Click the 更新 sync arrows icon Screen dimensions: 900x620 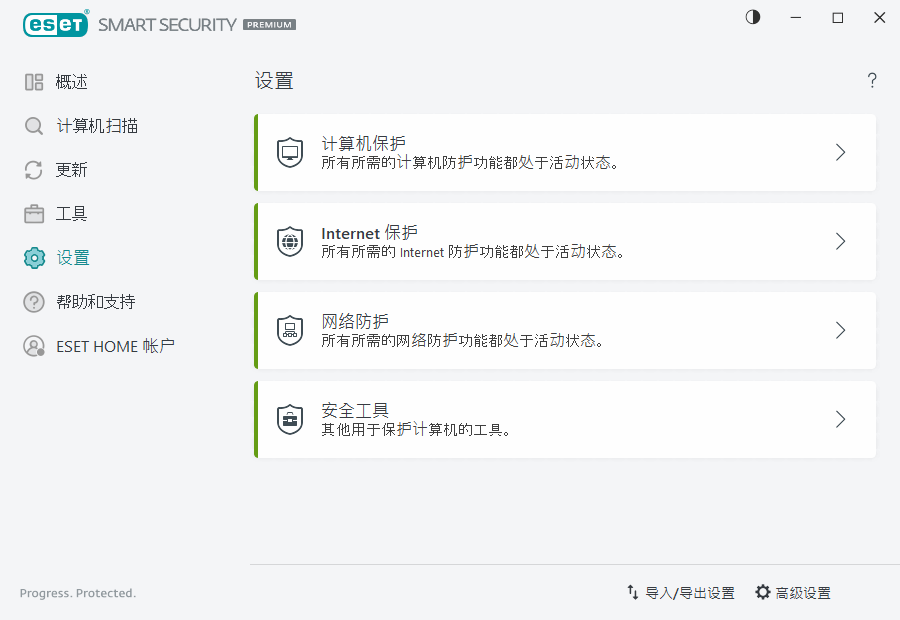(33, 169)
